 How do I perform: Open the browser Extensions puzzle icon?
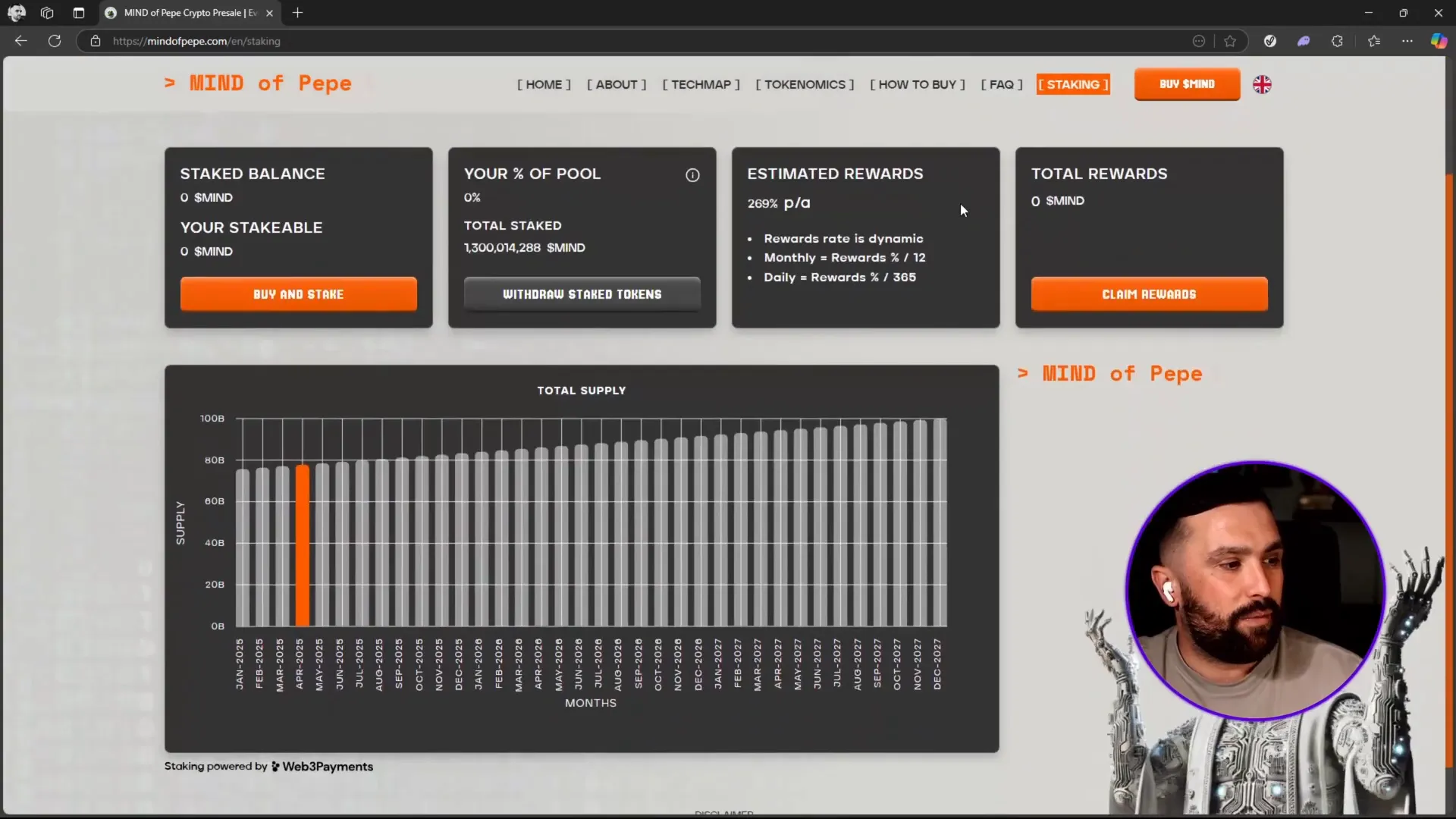[1337, 41]
